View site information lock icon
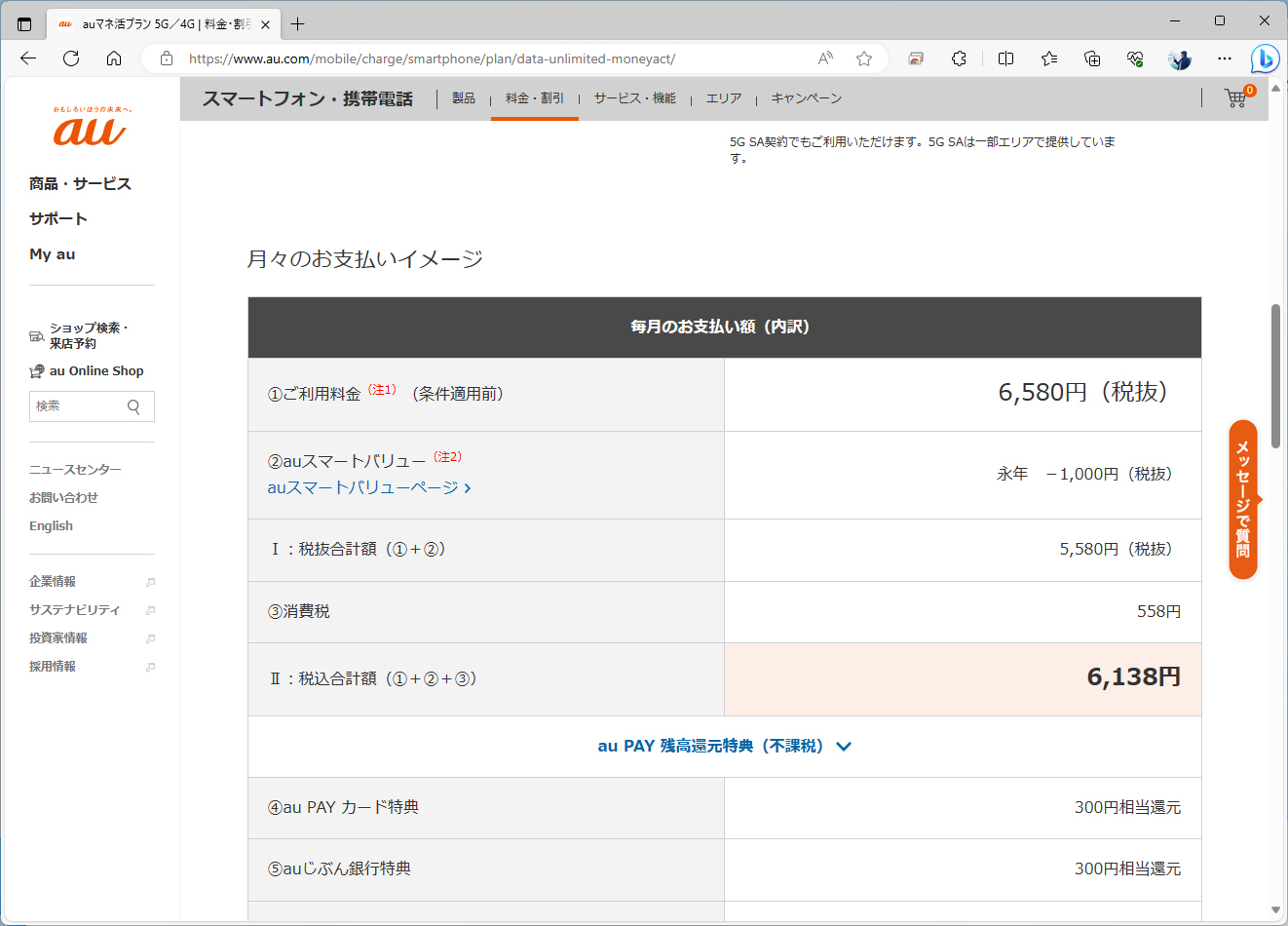The image size is (1288, 926). pos(167,58)
